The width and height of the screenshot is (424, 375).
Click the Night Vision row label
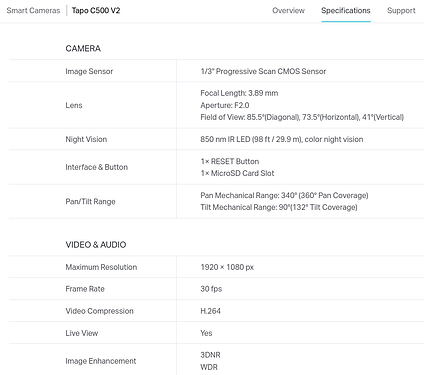86,139
